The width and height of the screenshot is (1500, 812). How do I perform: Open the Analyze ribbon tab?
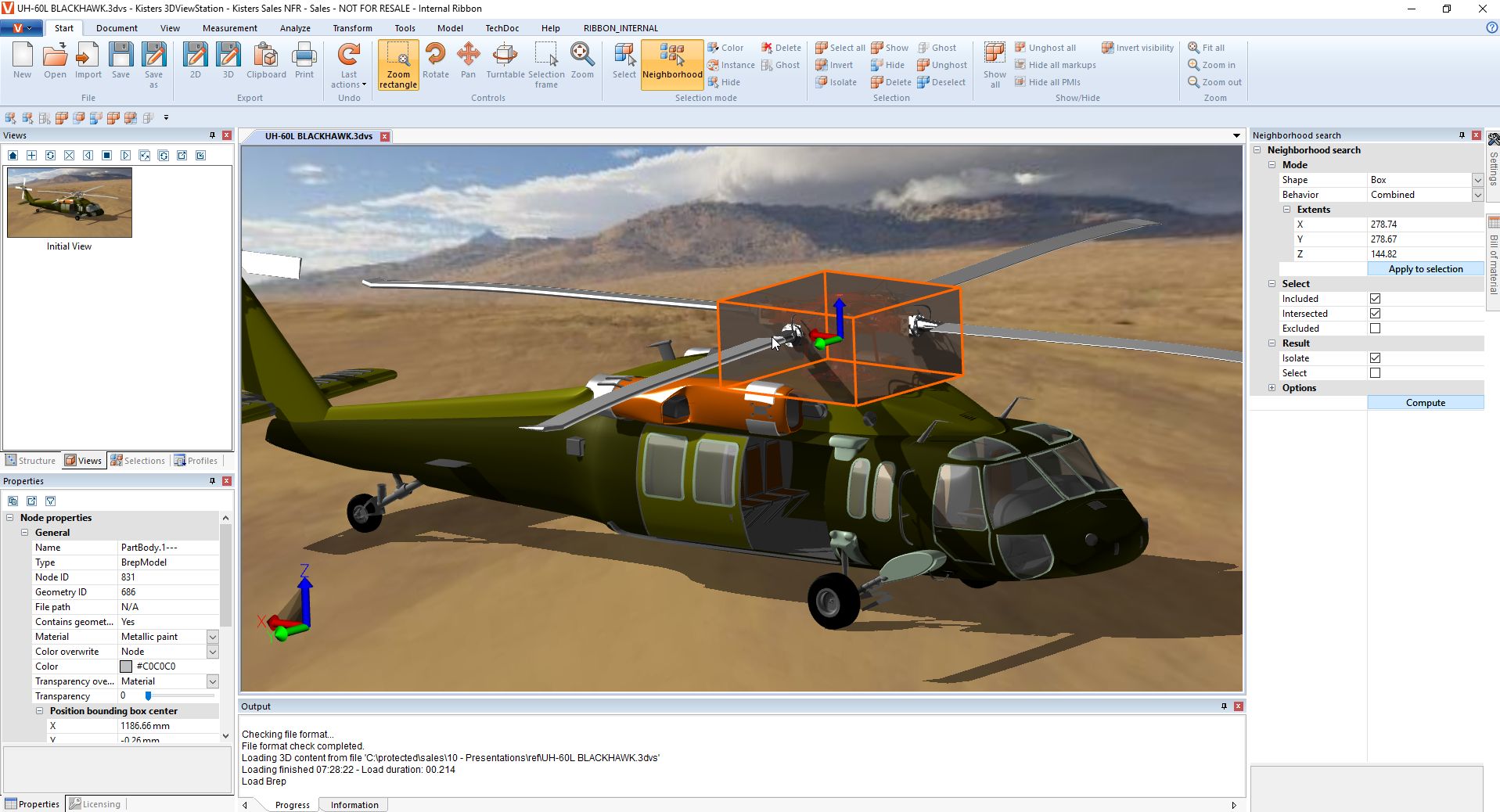(x=295, y=28)
